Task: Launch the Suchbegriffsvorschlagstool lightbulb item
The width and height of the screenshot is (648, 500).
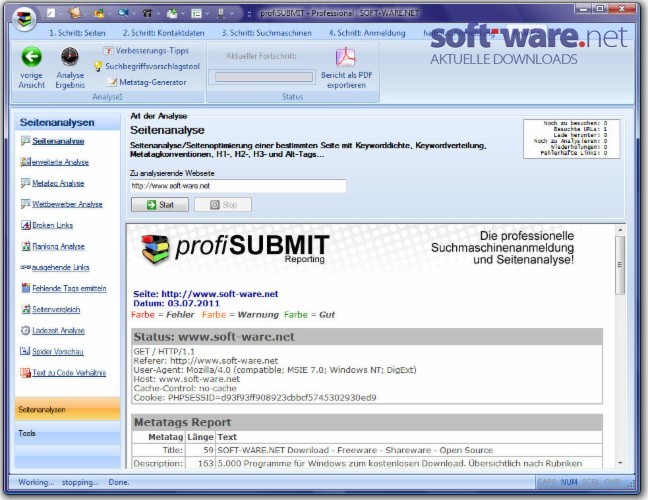Action: click(147, 66)
